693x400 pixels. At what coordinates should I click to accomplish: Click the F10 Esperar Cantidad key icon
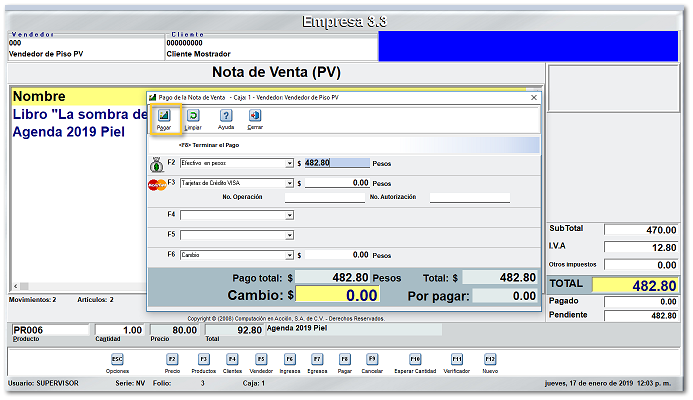pyautogui.click(x=415, y=358)
